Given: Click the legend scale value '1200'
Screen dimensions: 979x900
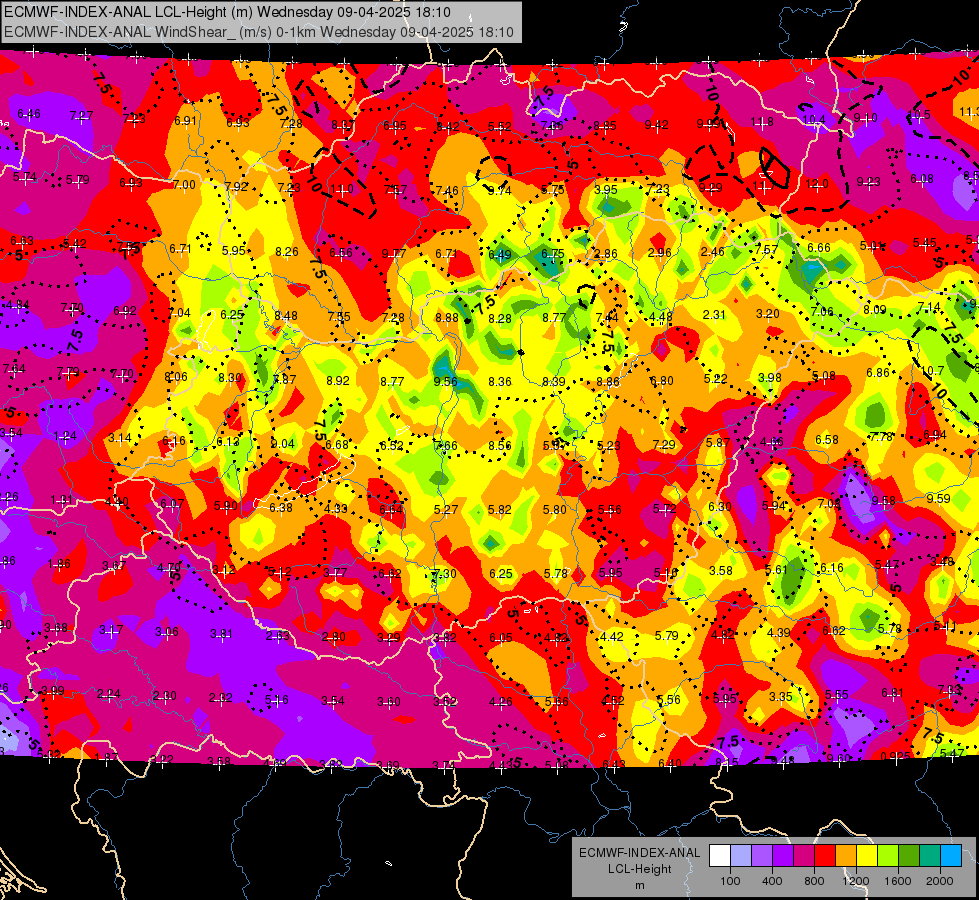Looking at the screenshot, I should pos(855,881).
